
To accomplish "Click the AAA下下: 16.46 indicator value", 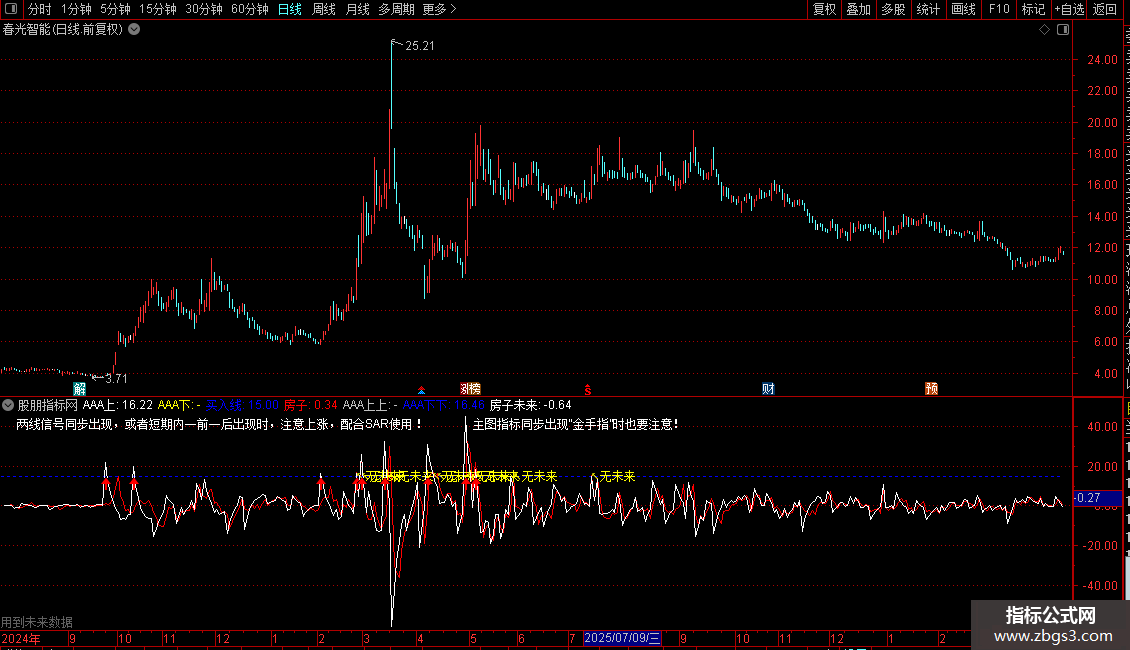I will point(444,406).
